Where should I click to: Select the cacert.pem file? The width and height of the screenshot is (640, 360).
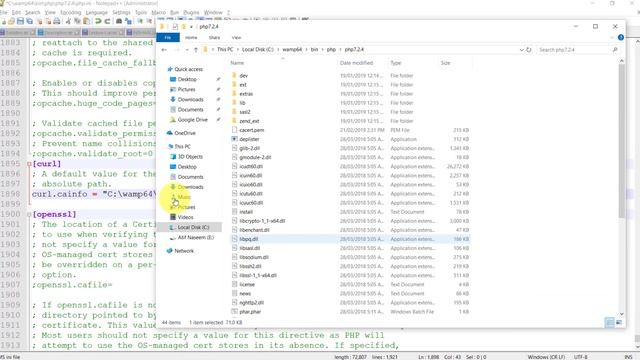pos(251,130)
